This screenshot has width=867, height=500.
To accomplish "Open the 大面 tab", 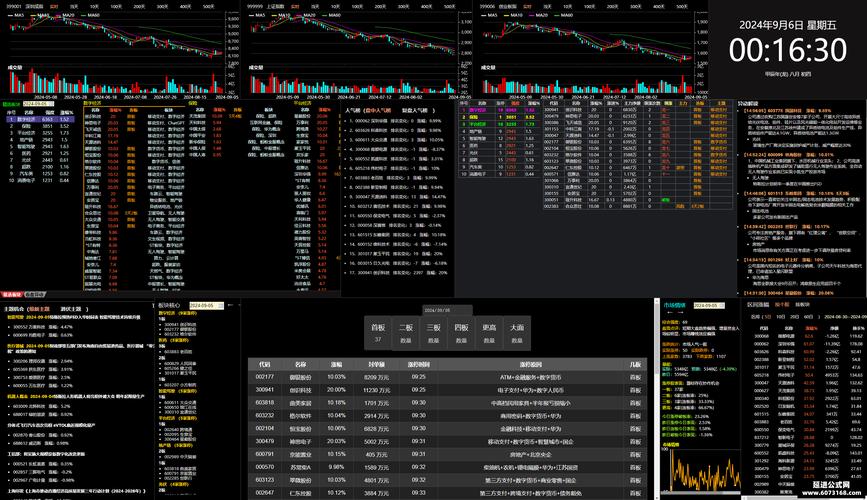I will [516, 332].
